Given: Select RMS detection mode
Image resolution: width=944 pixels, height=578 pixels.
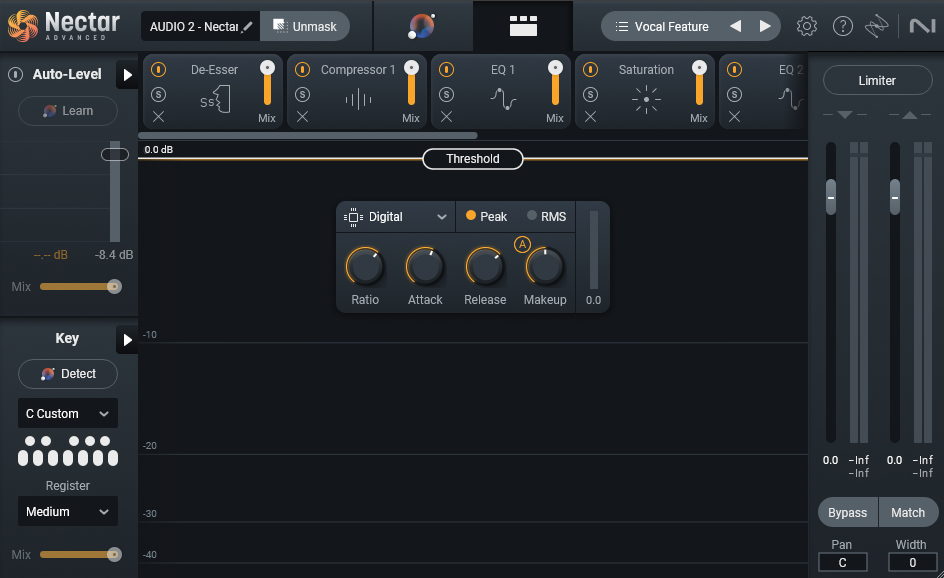Looking at the screenshot, I should (547, 216).
